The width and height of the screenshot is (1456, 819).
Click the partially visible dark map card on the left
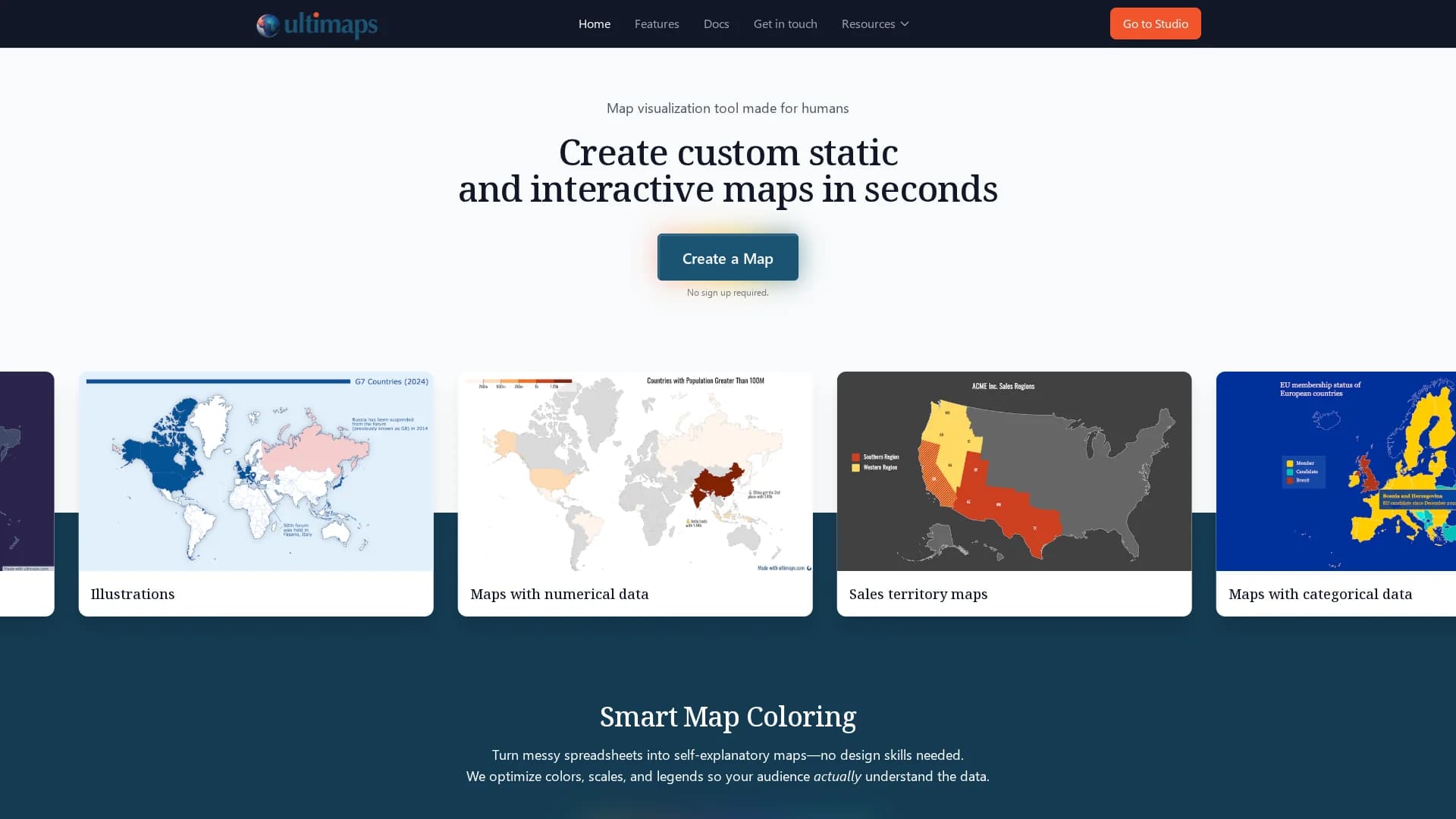(x=27, y=493)
